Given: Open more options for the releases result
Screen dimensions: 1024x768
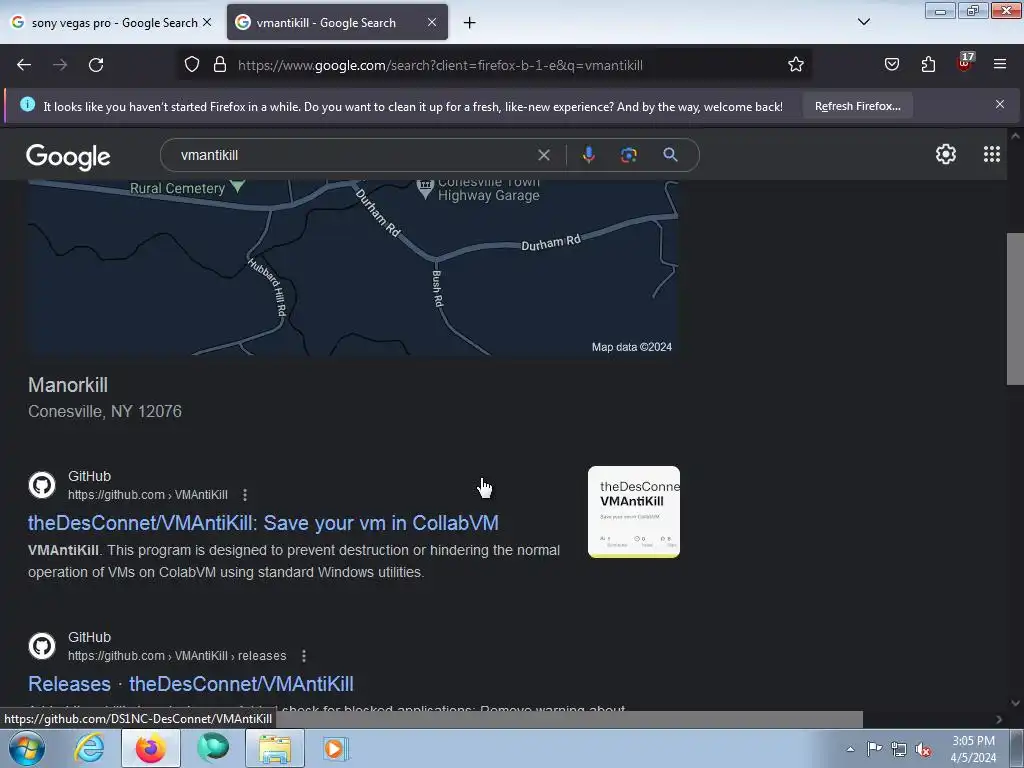Looking at the screenshot, I should (304, 656).
